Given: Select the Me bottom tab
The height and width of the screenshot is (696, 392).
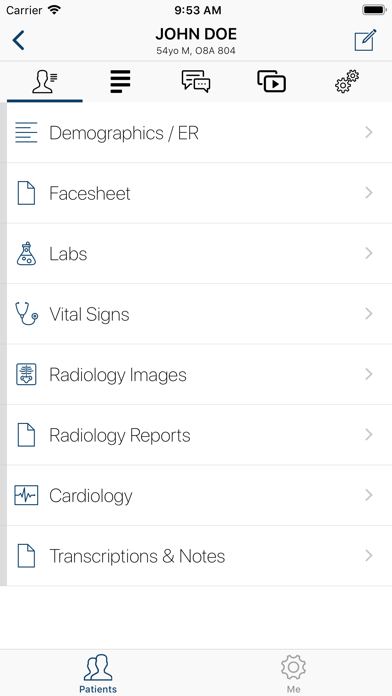Looking at the screenshot, I should pyautogui.click(x=293, y=673).
